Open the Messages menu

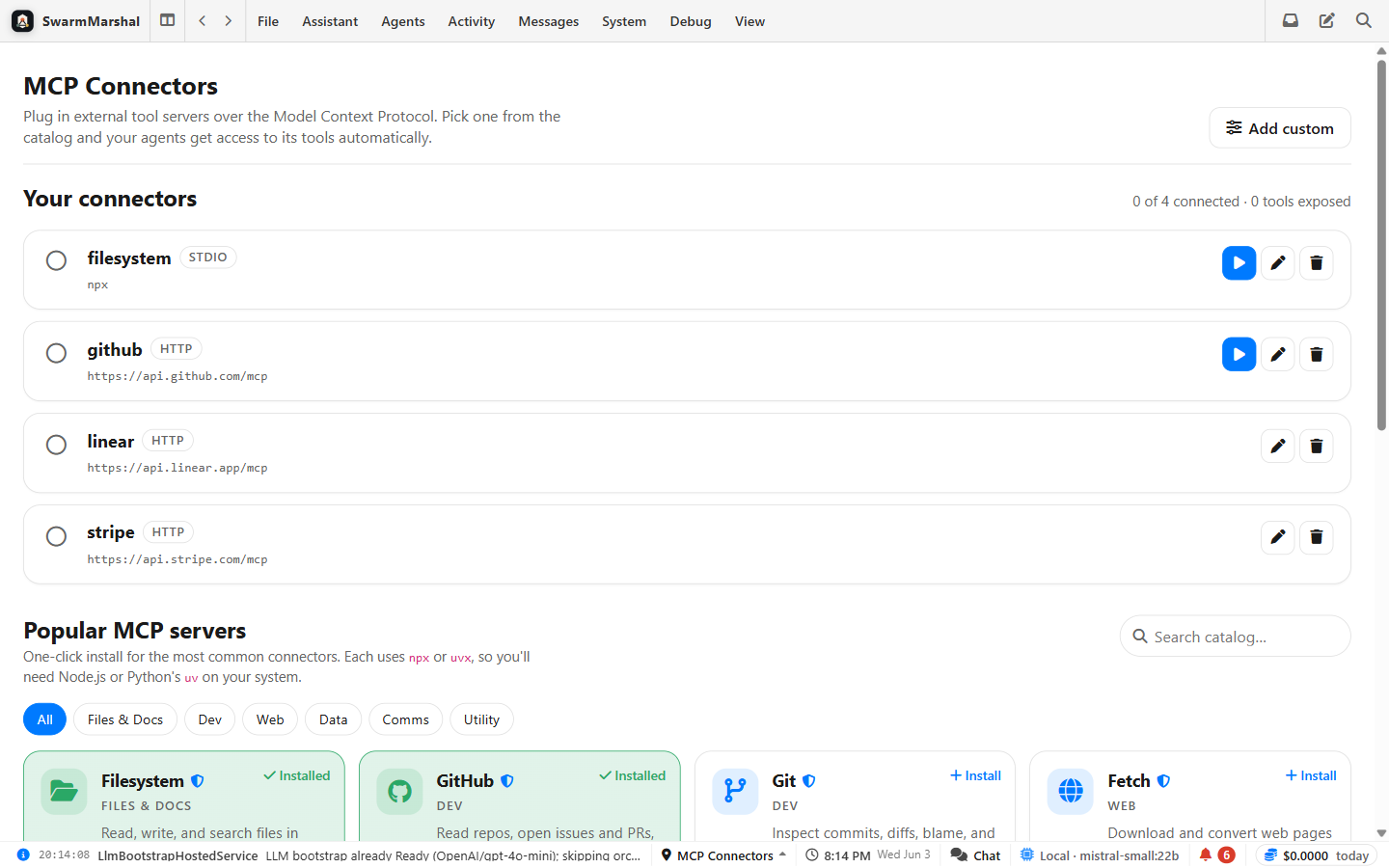549,21
